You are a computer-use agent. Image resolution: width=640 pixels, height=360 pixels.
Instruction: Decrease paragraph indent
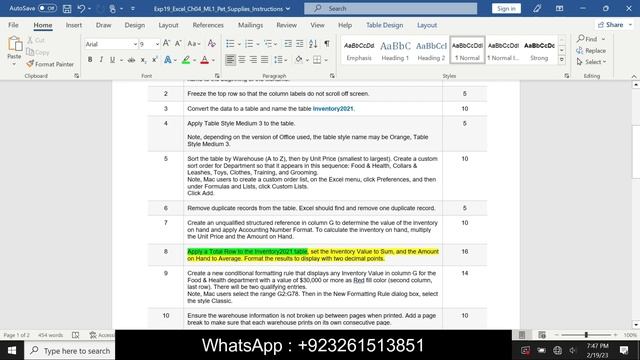(x=288, y=44)
